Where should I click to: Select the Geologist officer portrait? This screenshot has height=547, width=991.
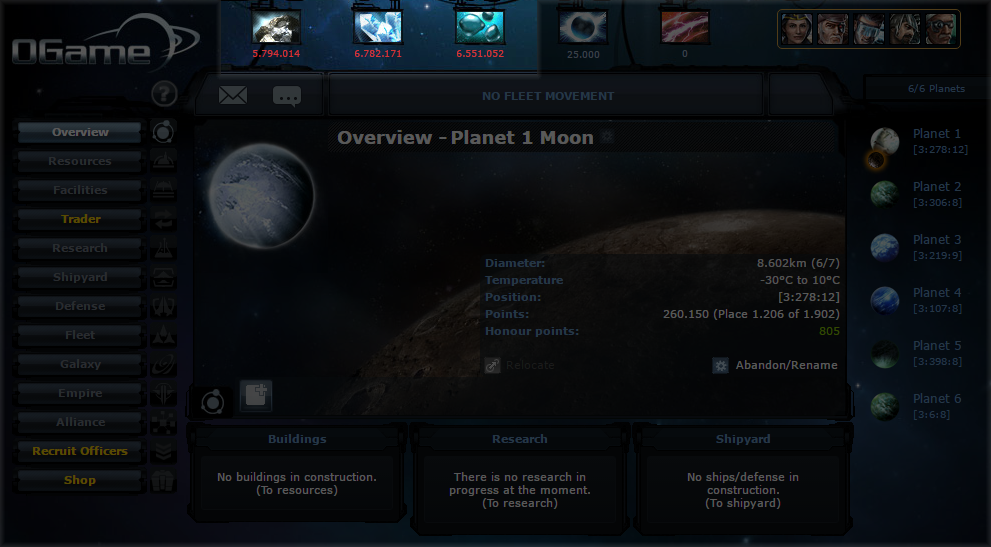[905, 29]
